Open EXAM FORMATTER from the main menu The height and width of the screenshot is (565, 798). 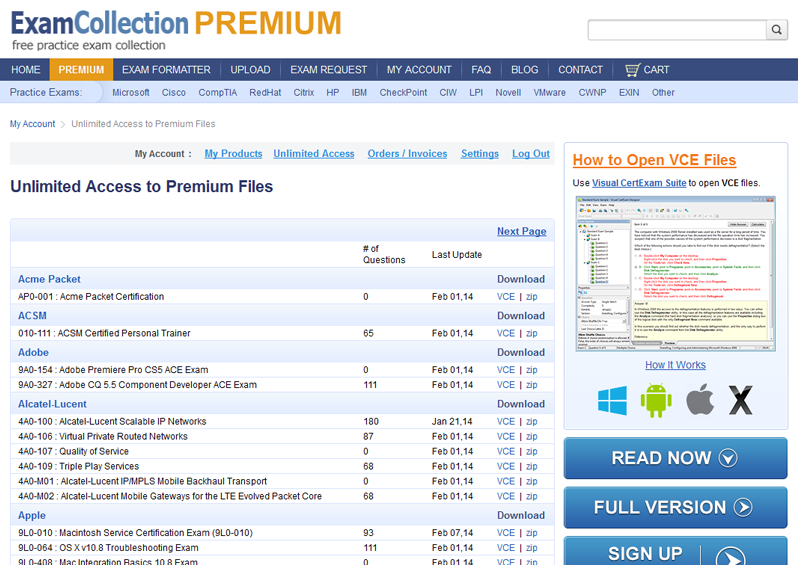click(x=166, y=70)
